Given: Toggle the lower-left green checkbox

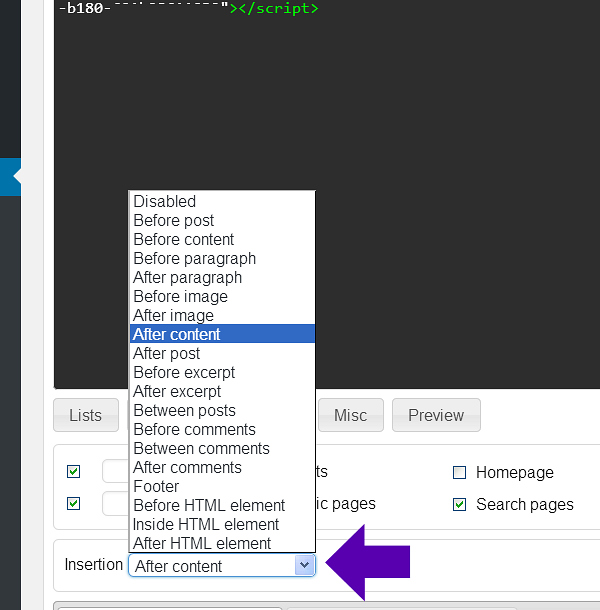Looking at the screenshot, I should (73, 504).
